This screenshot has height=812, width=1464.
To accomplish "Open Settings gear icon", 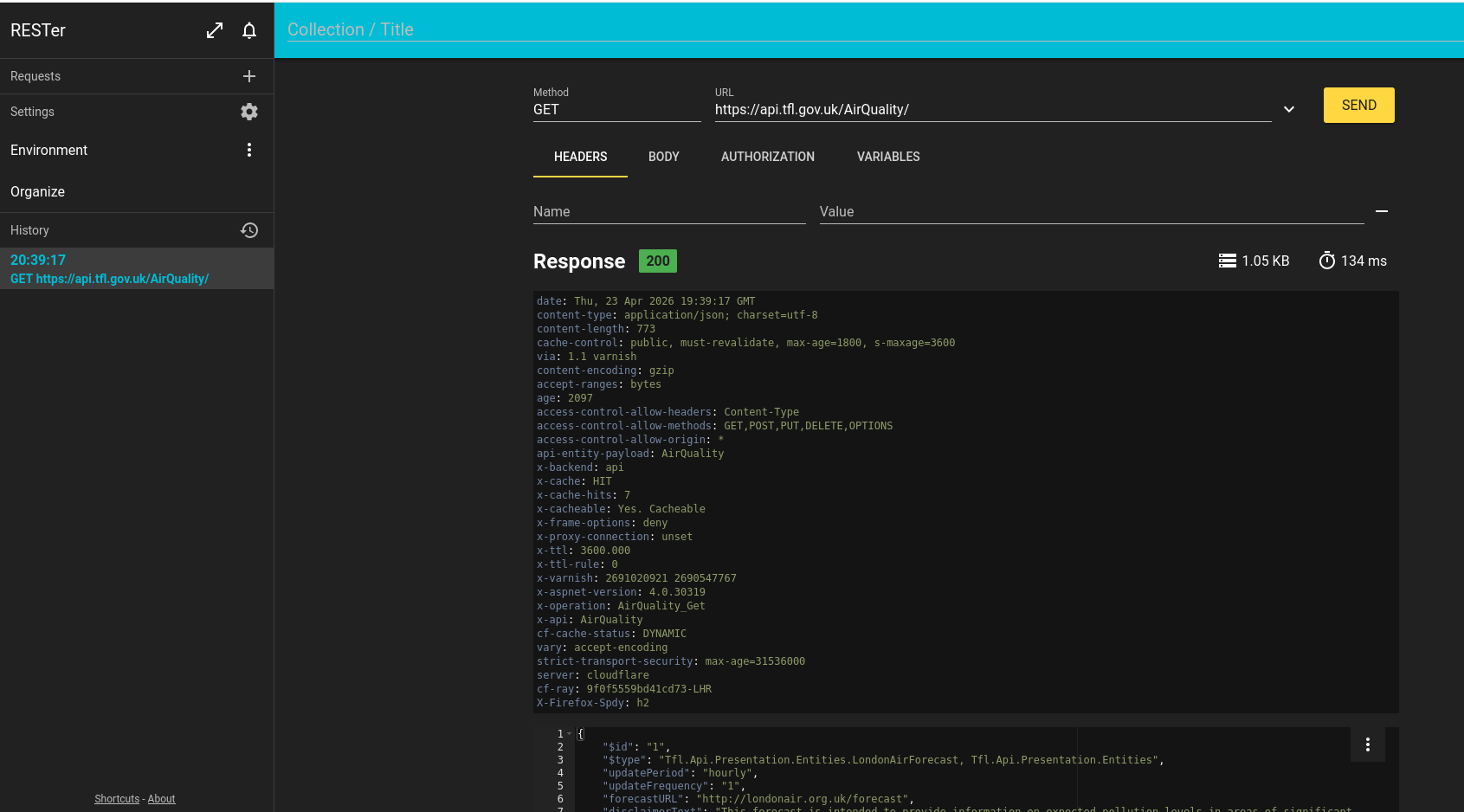I will pyautogui.click(x=249, y=112).
